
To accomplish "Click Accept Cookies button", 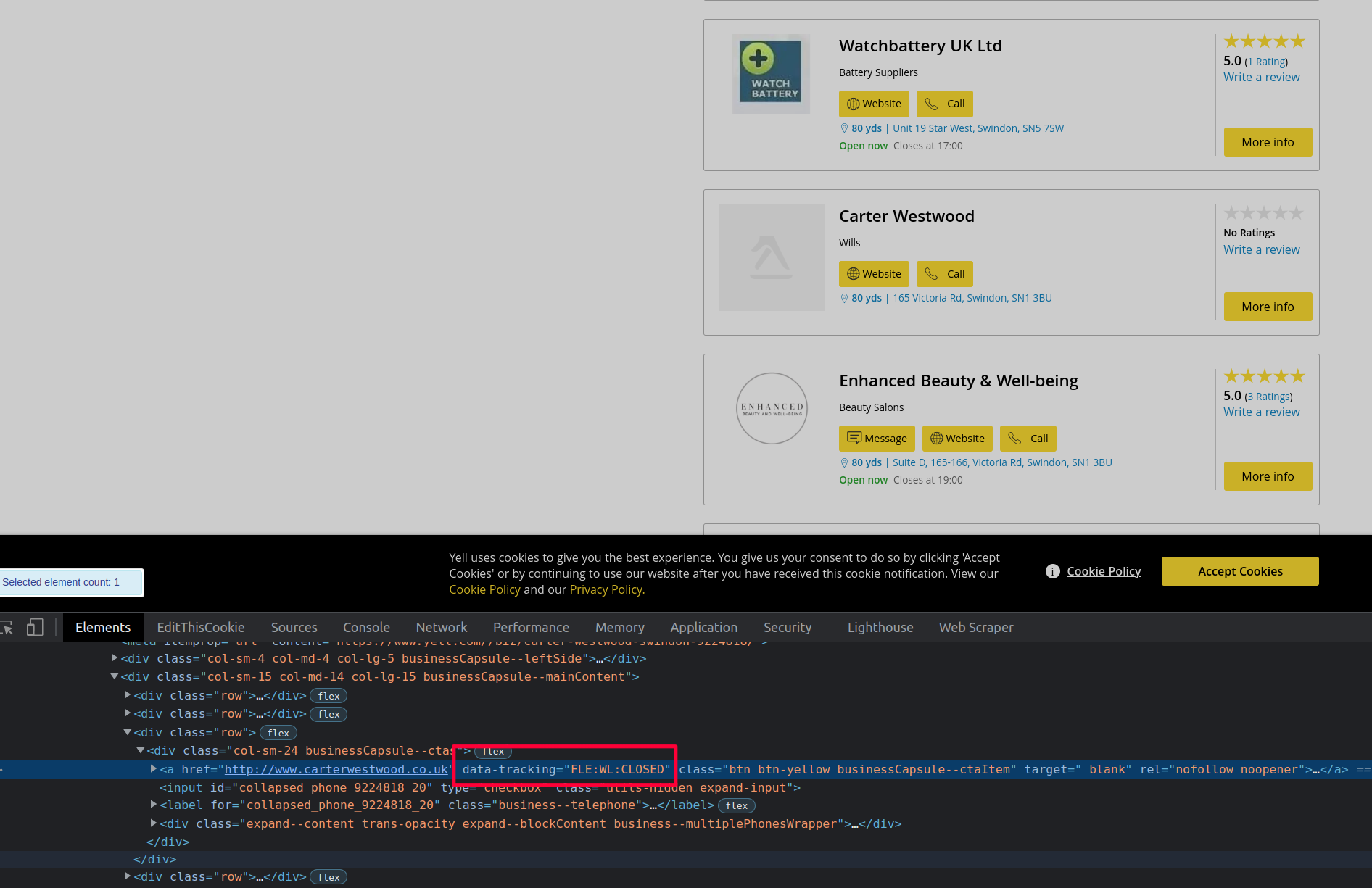I will click(1239, 572).
